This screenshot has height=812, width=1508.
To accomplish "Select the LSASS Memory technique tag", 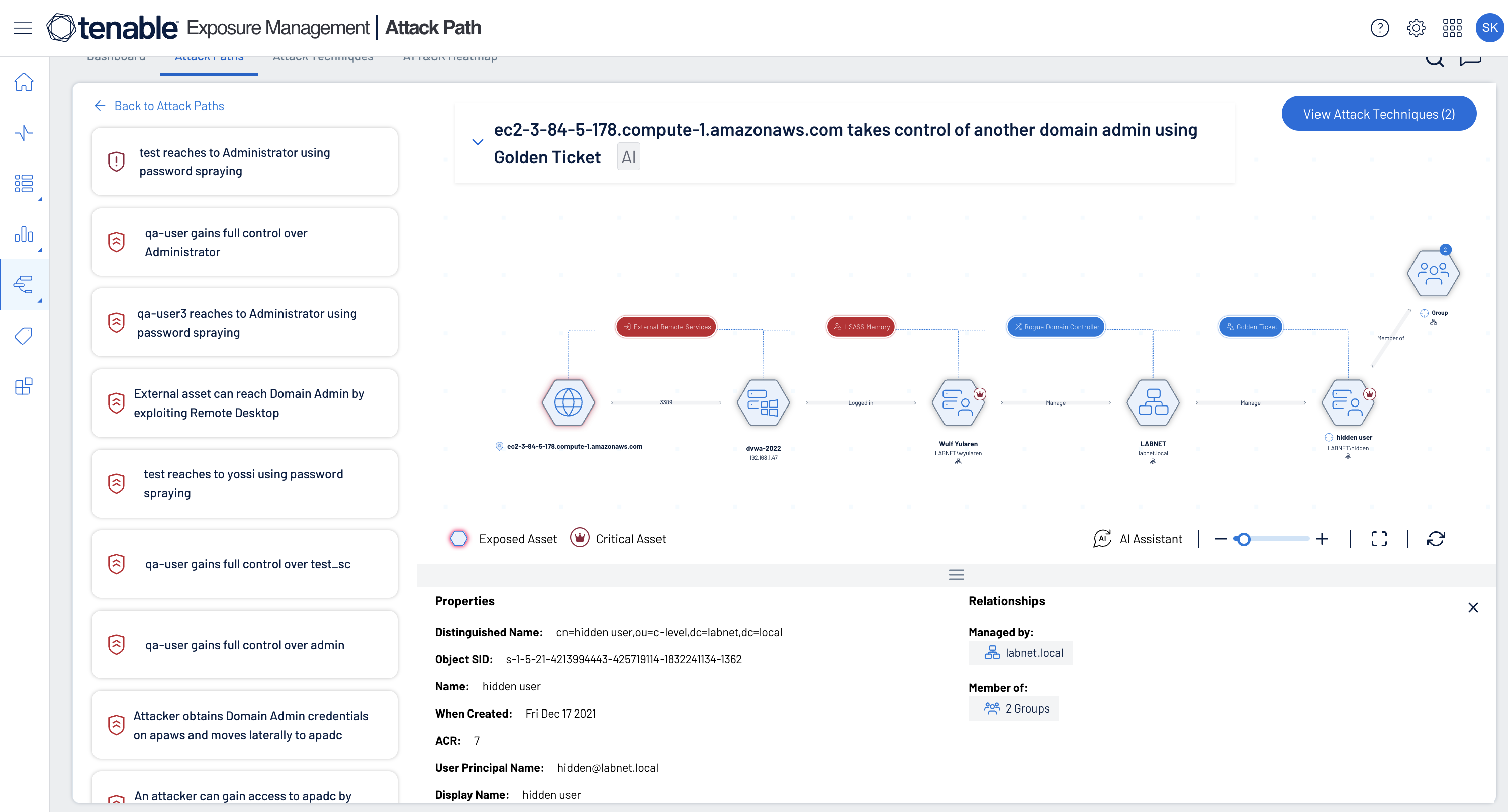I will (861, 327).
